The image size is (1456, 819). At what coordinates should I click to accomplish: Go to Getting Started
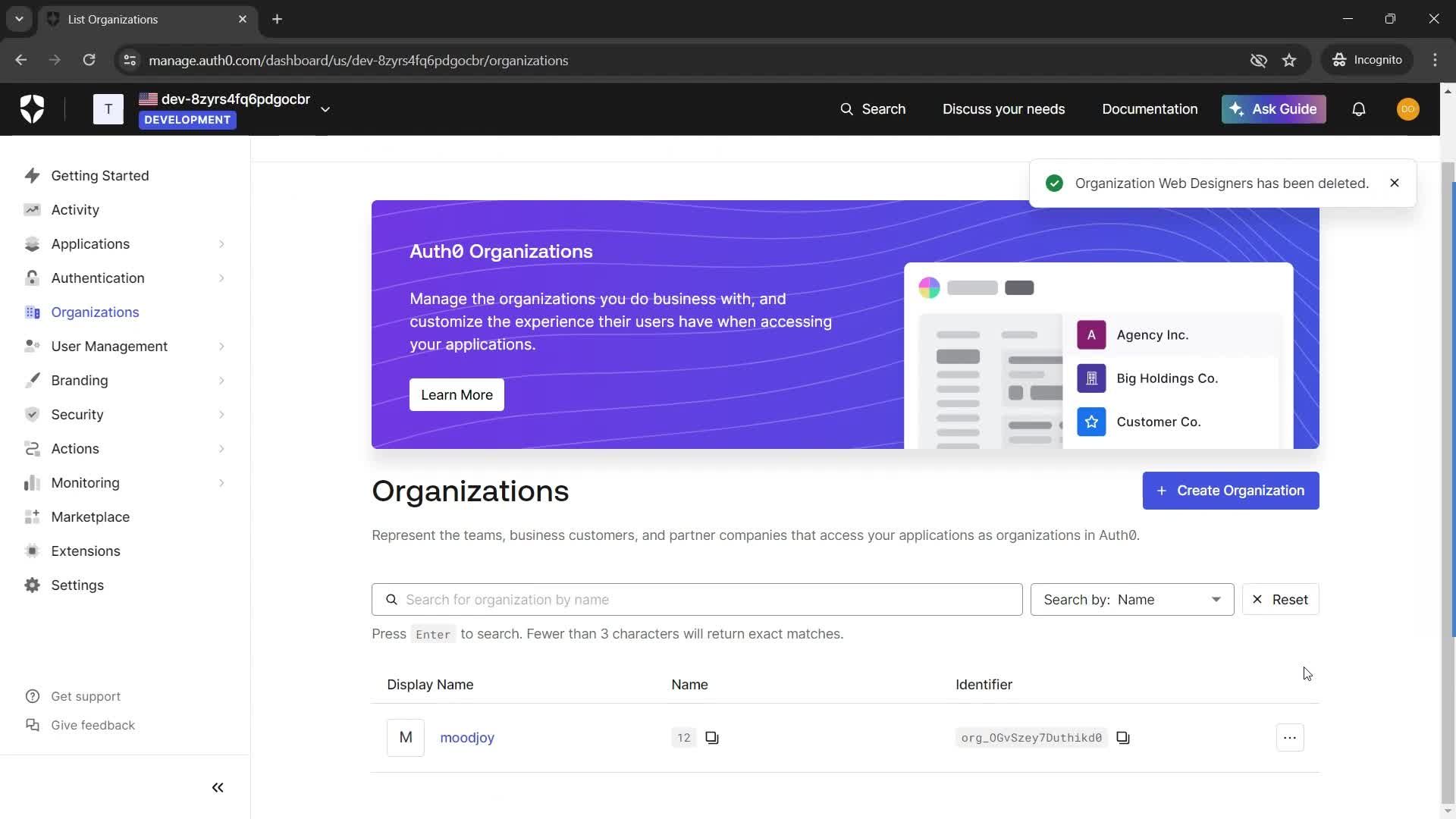(100, 175)
